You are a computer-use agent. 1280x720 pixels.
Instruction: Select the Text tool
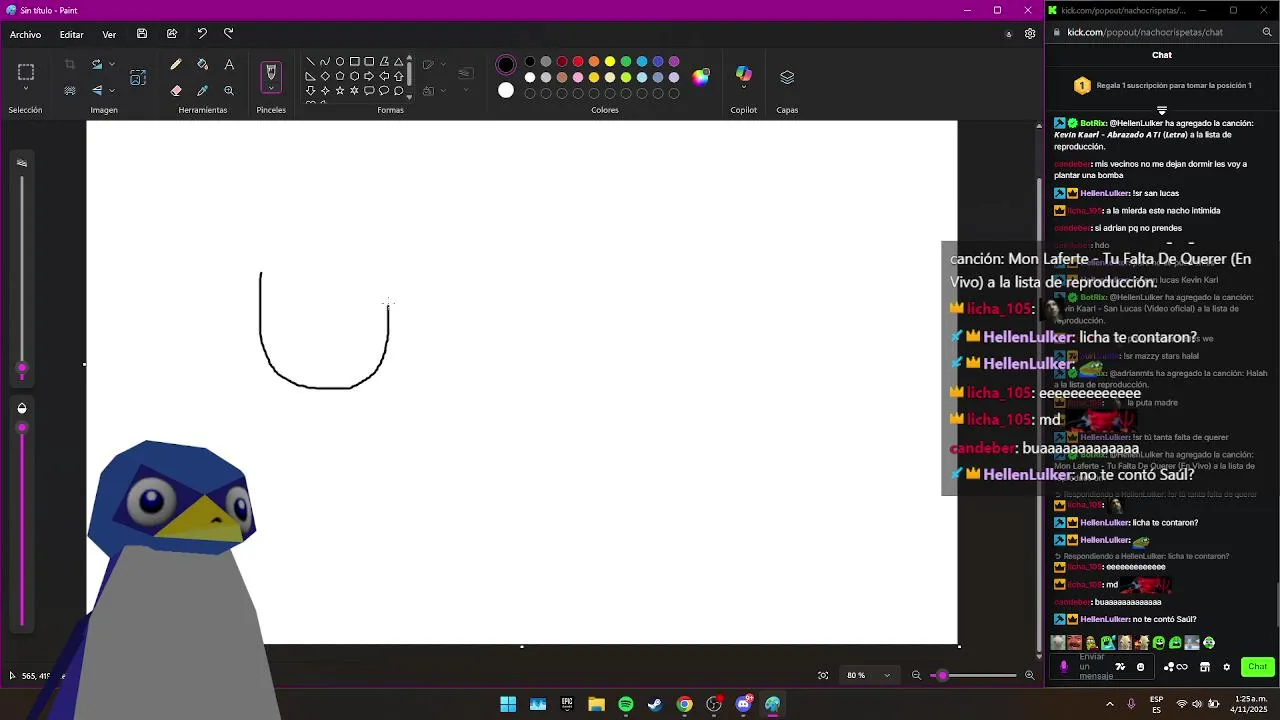(229, 65)
